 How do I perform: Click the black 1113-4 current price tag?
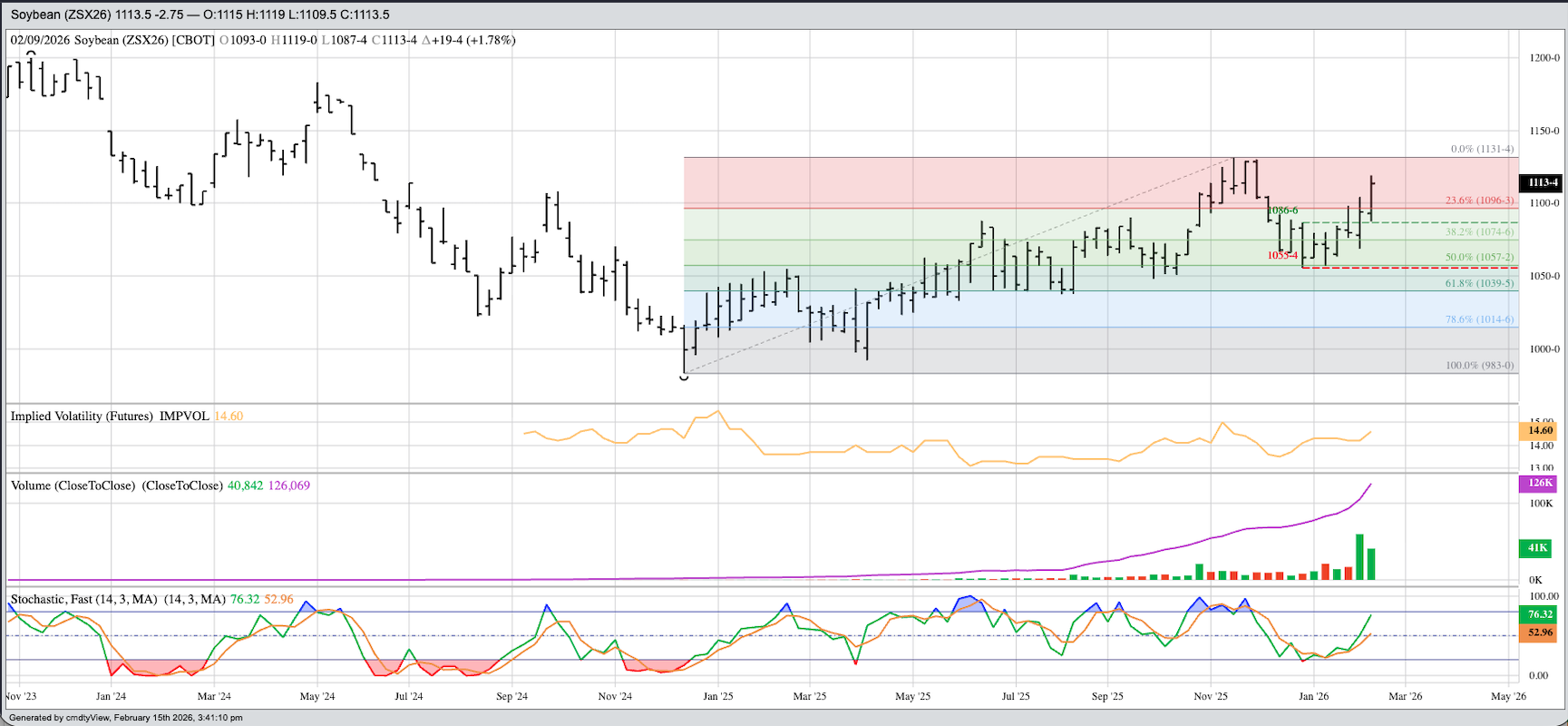click(x=1542, y=182)
